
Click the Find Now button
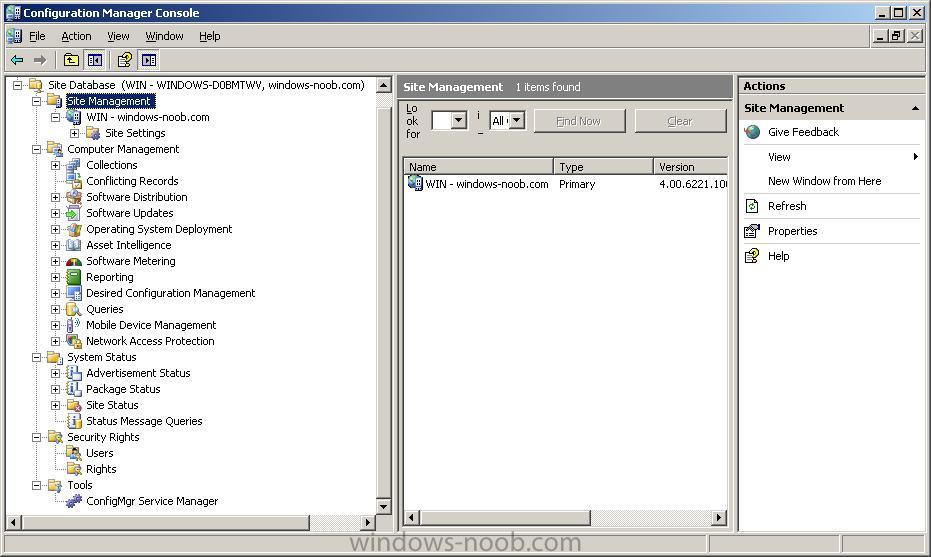579,121
